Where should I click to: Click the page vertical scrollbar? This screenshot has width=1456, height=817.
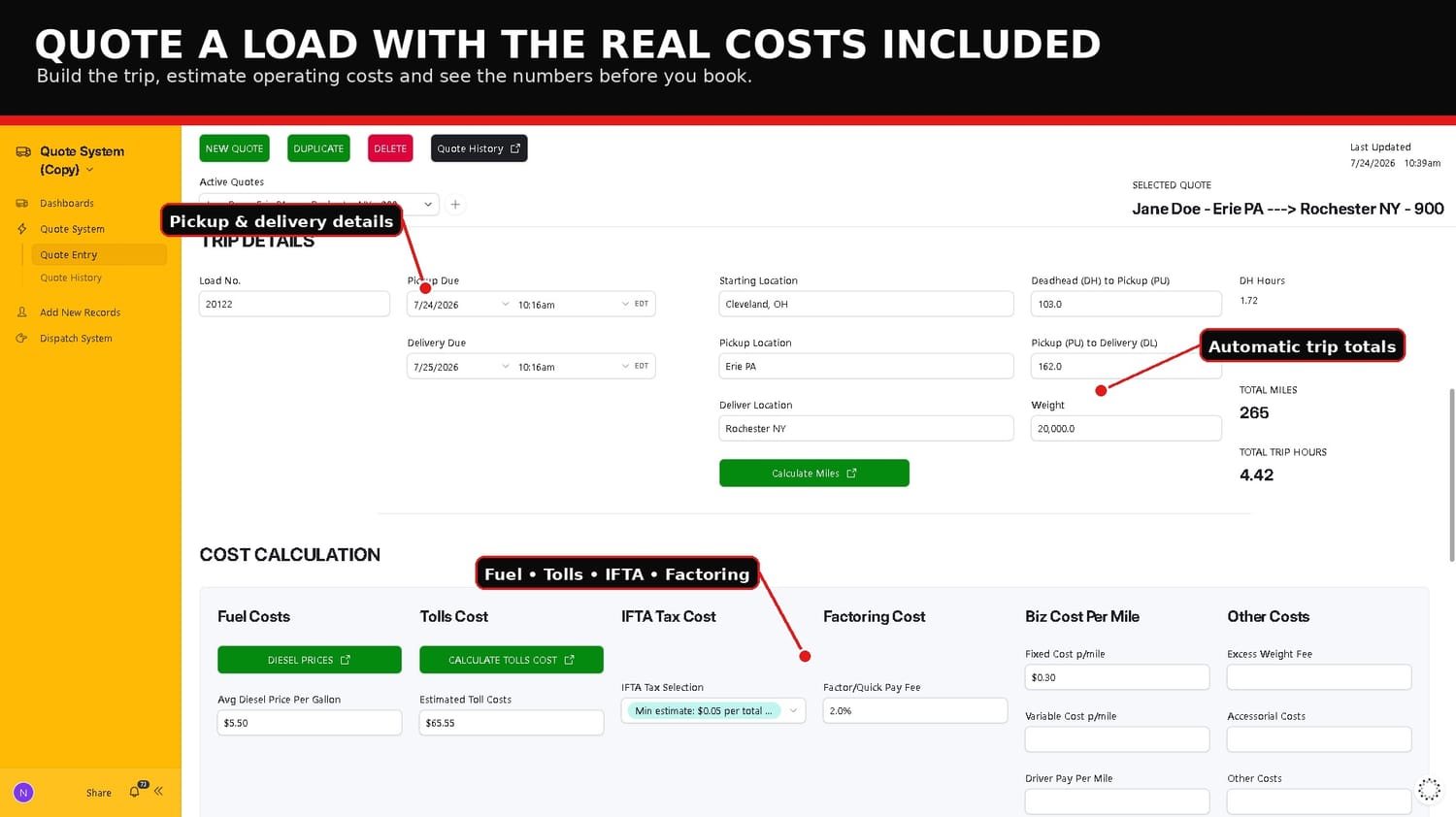tap(1452, 475)
